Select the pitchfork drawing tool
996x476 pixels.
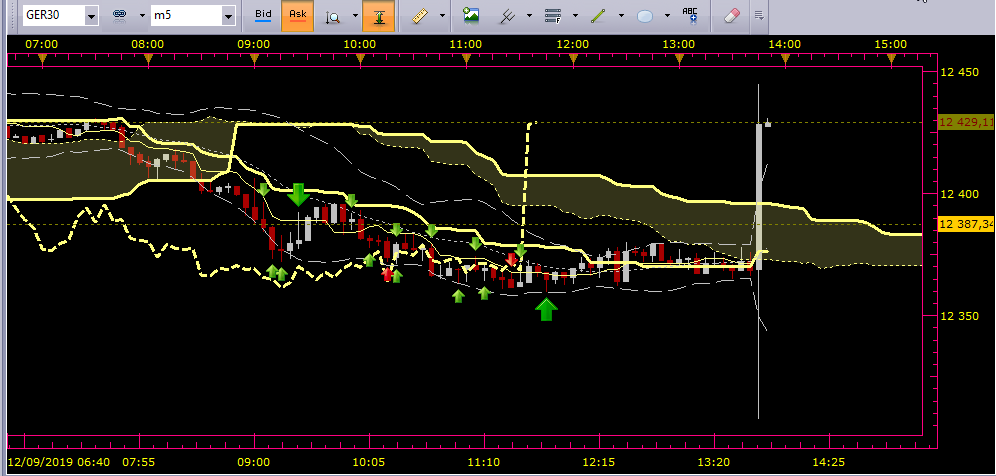click(x=507, y=17)
